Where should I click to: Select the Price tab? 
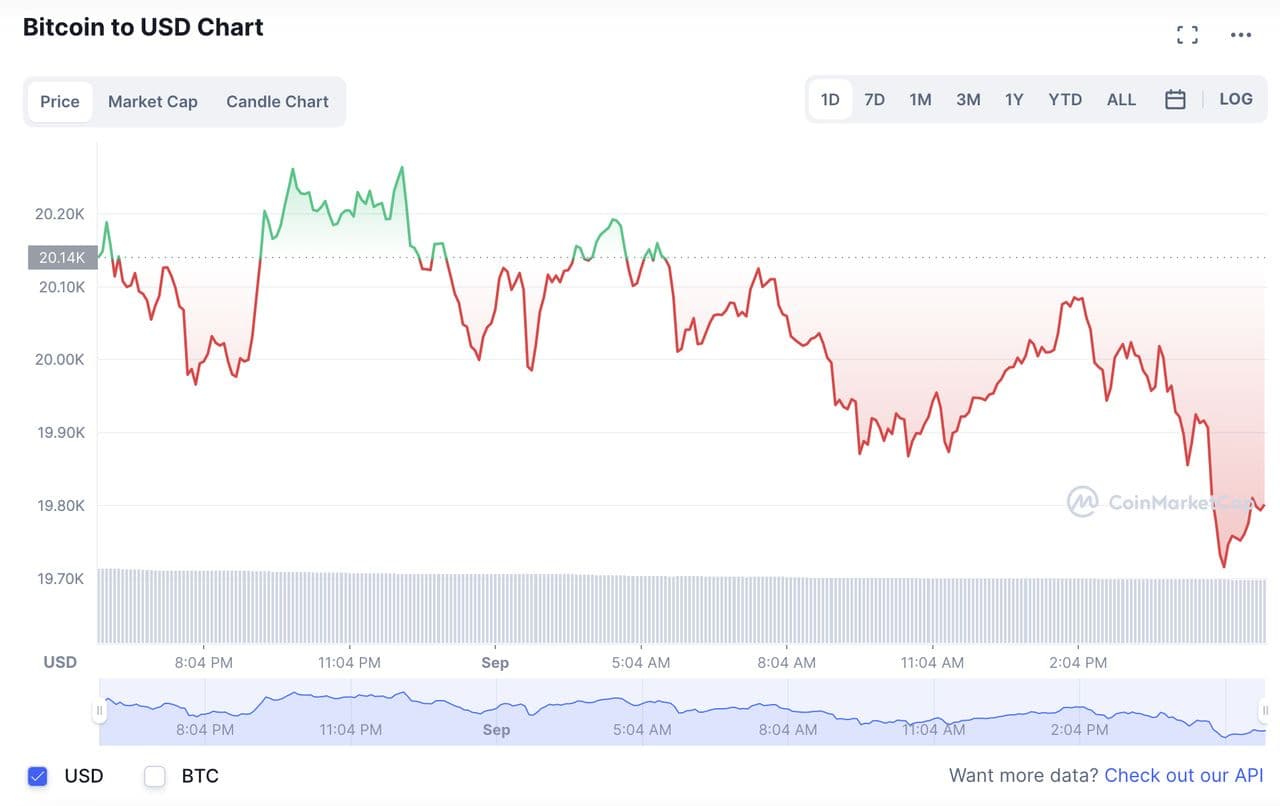click(60, 102)
